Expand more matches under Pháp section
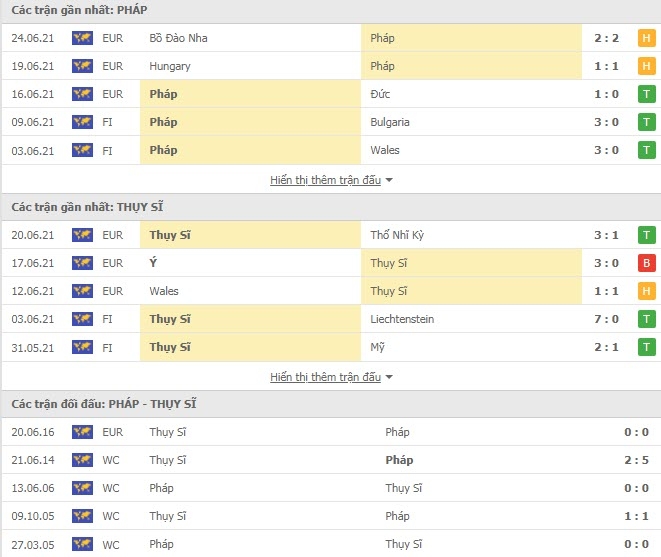 [325, 180]
